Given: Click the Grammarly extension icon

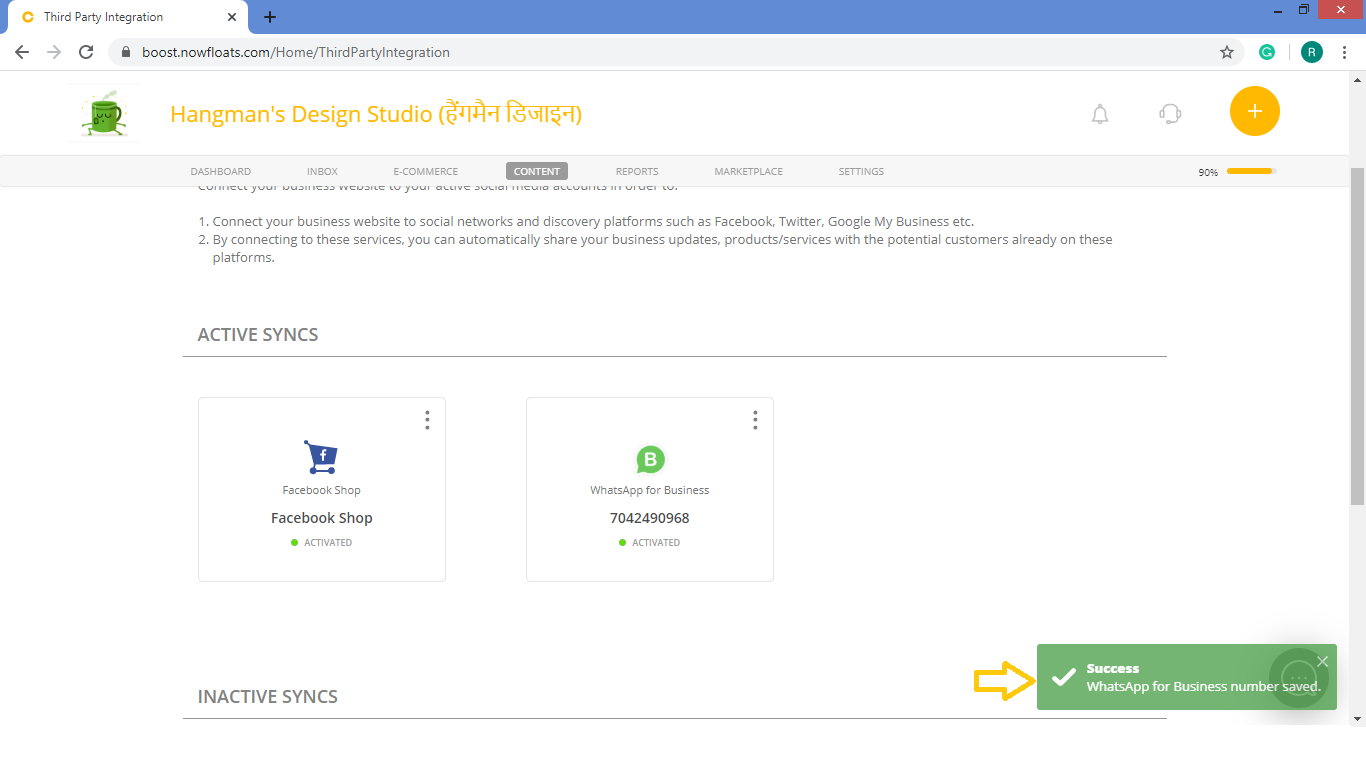Looking at the screenshot, I should point(1267,52).
